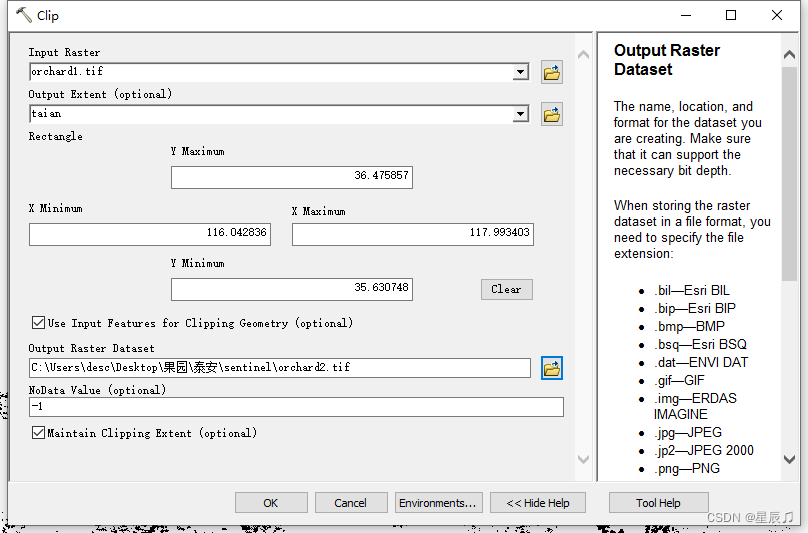Click the Clip tool hammer icon

coord(24,15)
